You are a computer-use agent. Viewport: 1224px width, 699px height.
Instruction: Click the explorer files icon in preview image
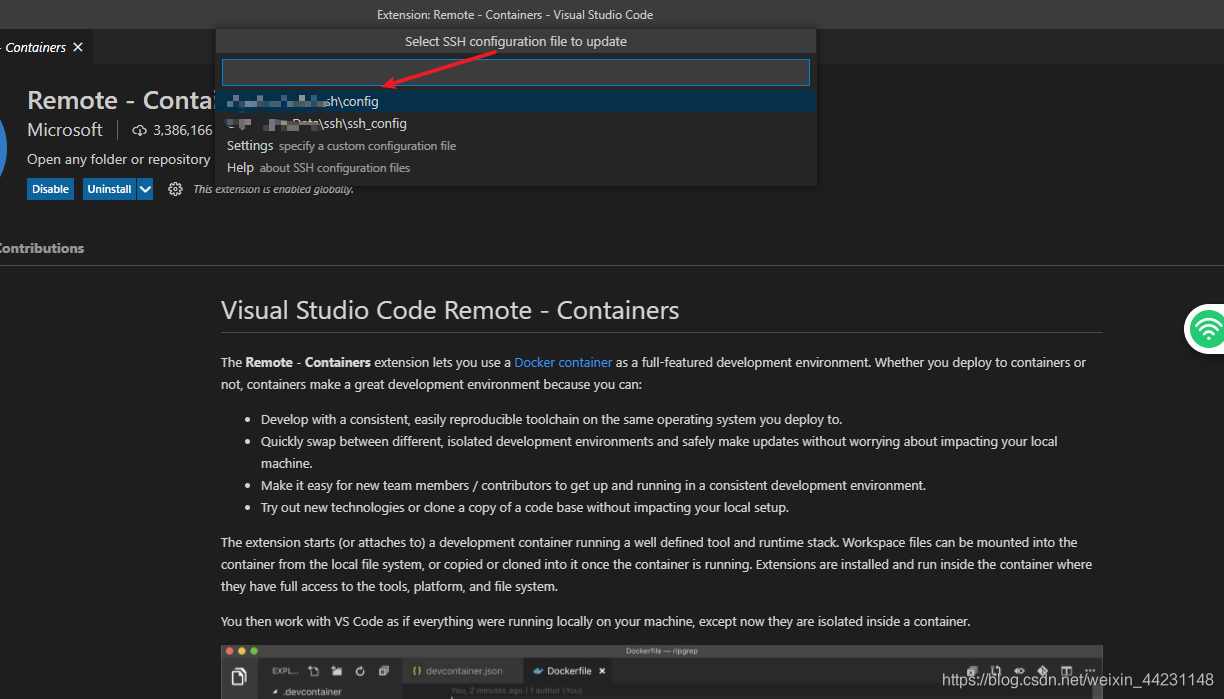(x=239, y=677)
